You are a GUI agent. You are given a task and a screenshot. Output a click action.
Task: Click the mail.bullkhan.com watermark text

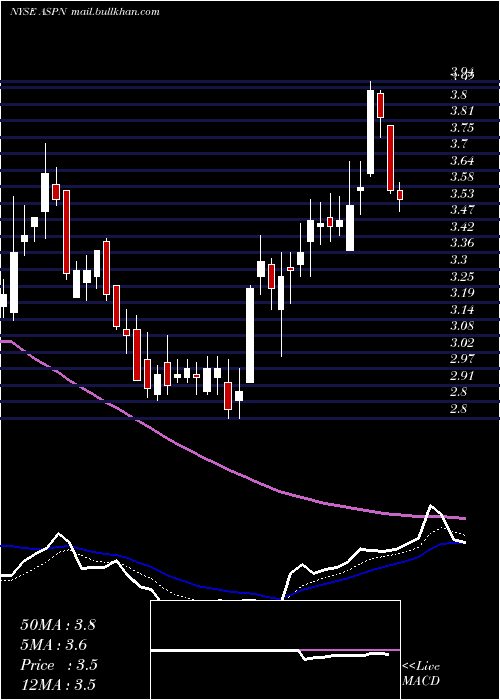tap(115, 12)
